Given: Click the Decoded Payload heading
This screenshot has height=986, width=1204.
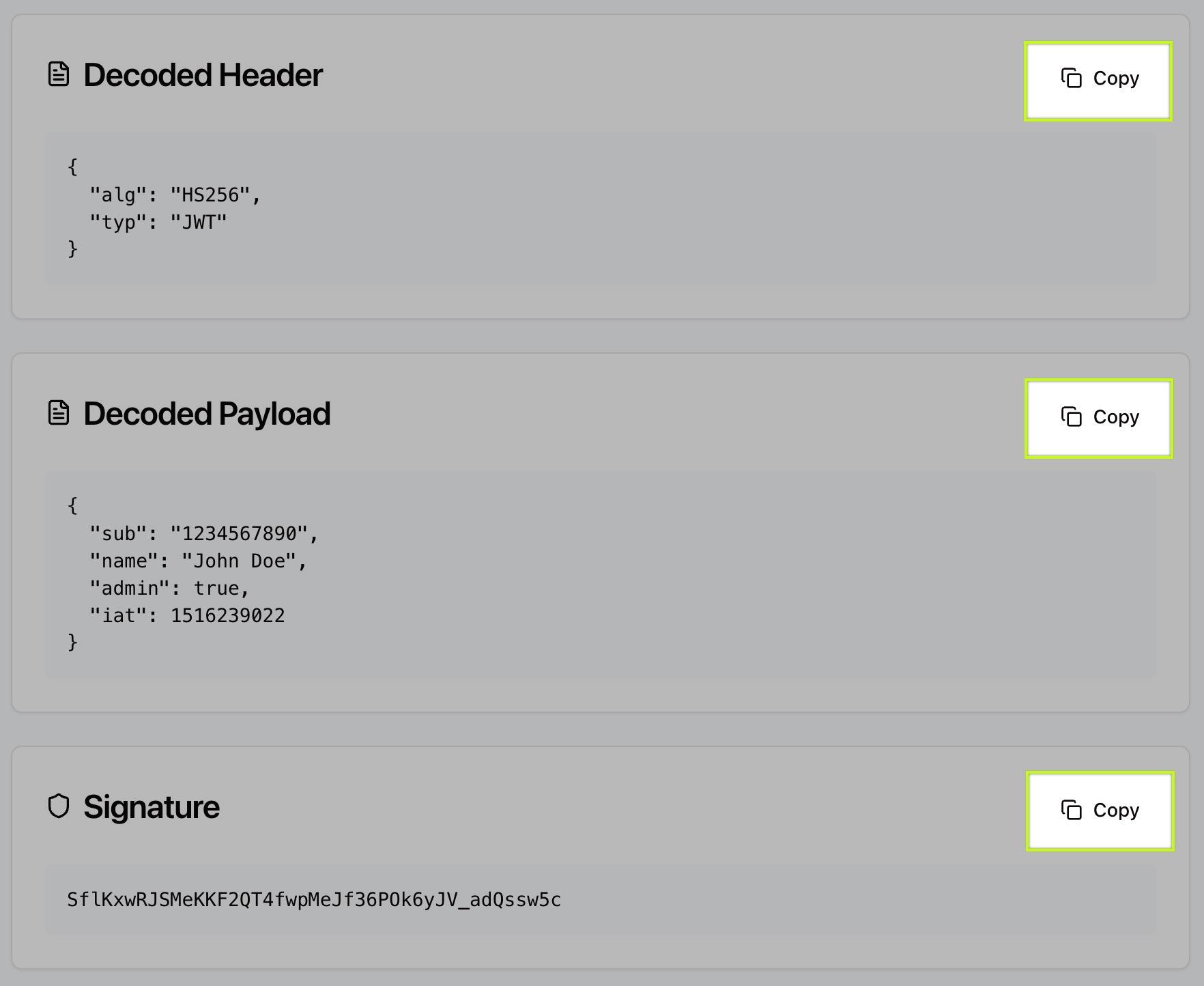Looking at the screenshot, I should [207, 414].
